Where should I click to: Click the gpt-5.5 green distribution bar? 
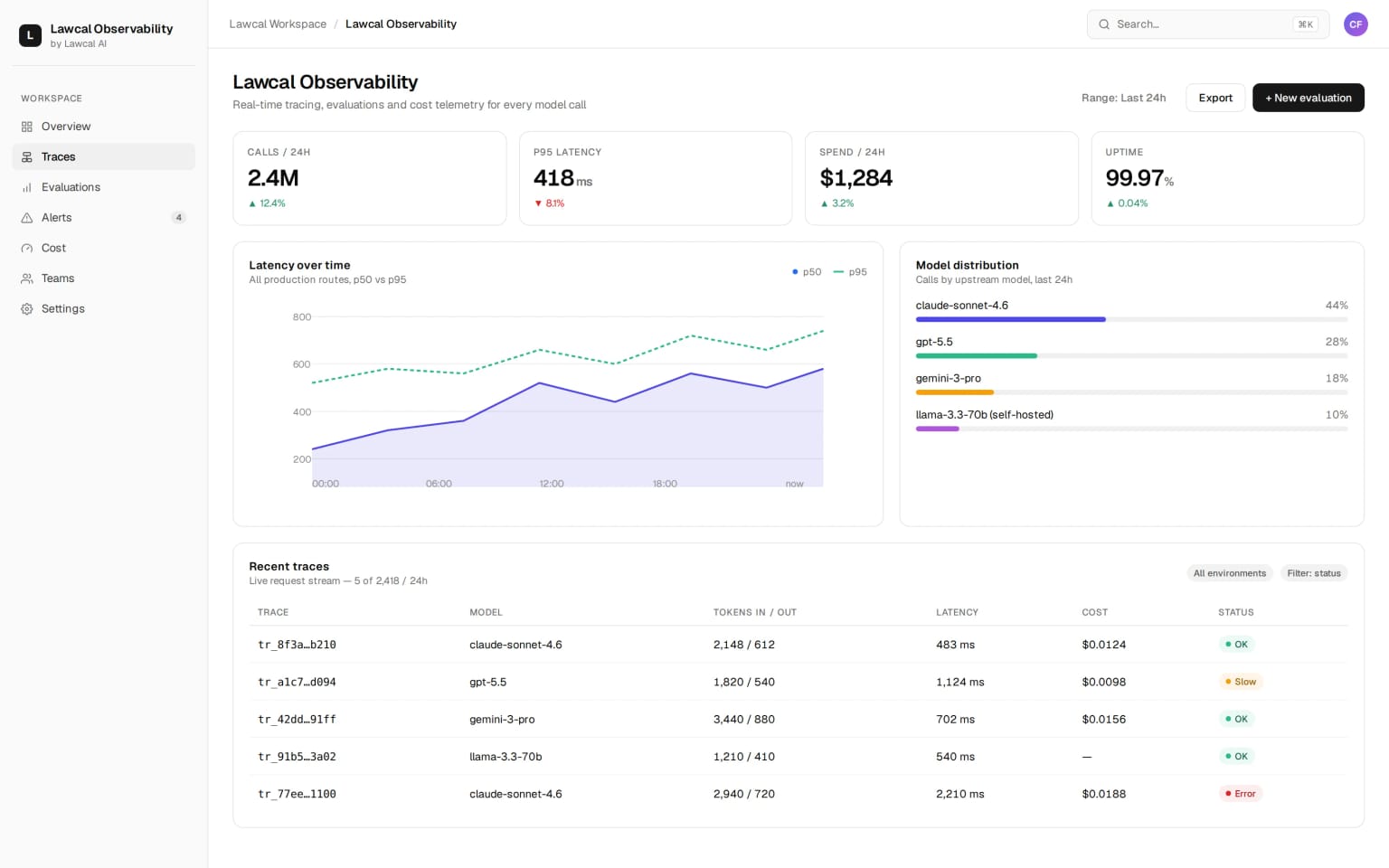pos(977,356)
